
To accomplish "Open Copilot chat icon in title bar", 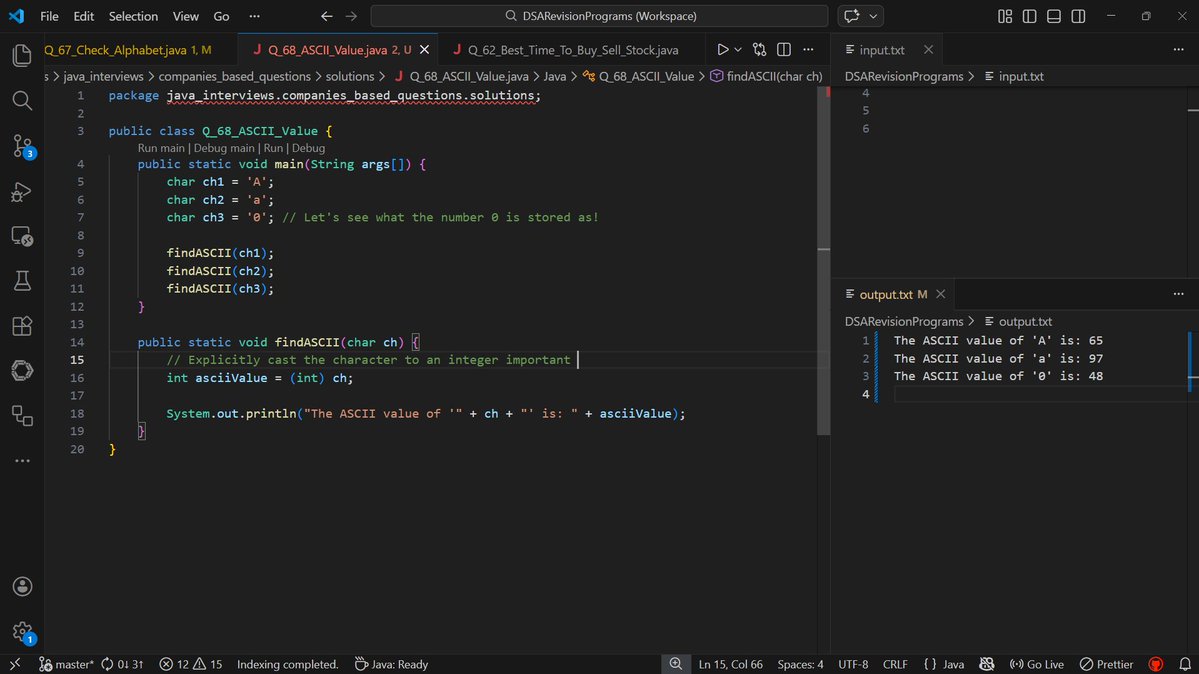I will [x=852, y=16].
